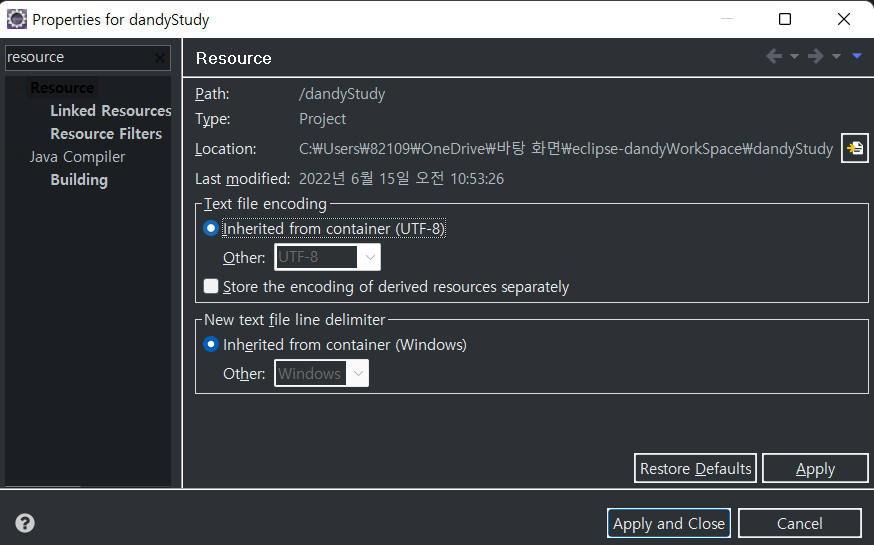Collapse the Java Compiler tree node
874x545 pixels.
click(18, 157)
